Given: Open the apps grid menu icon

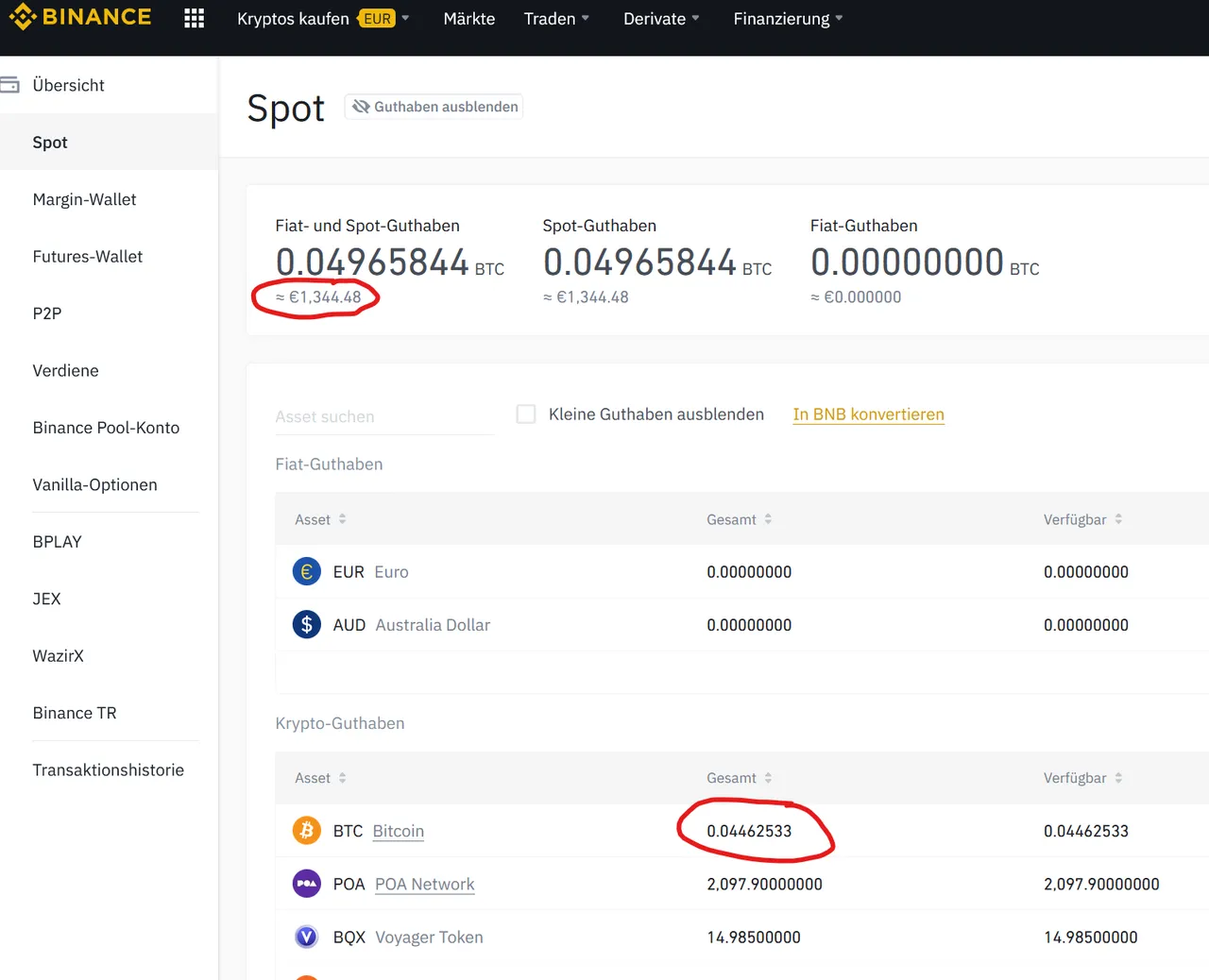Looking at the screenshot, I should click(x=195, y=18).
